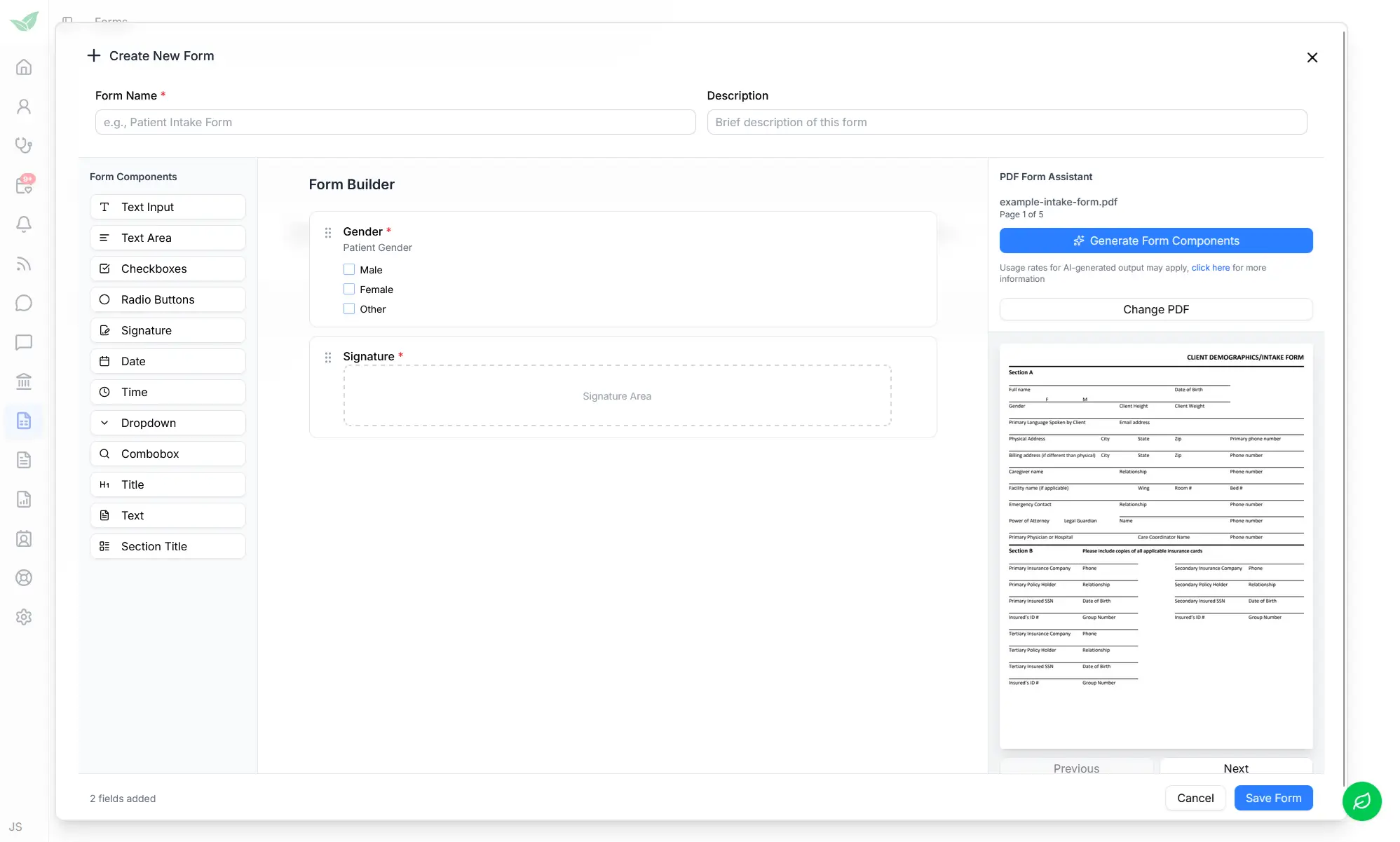Screen dimensions: 1400x842
Task: Check the Male checkbox under Gender
Action: tap(348, 269)
